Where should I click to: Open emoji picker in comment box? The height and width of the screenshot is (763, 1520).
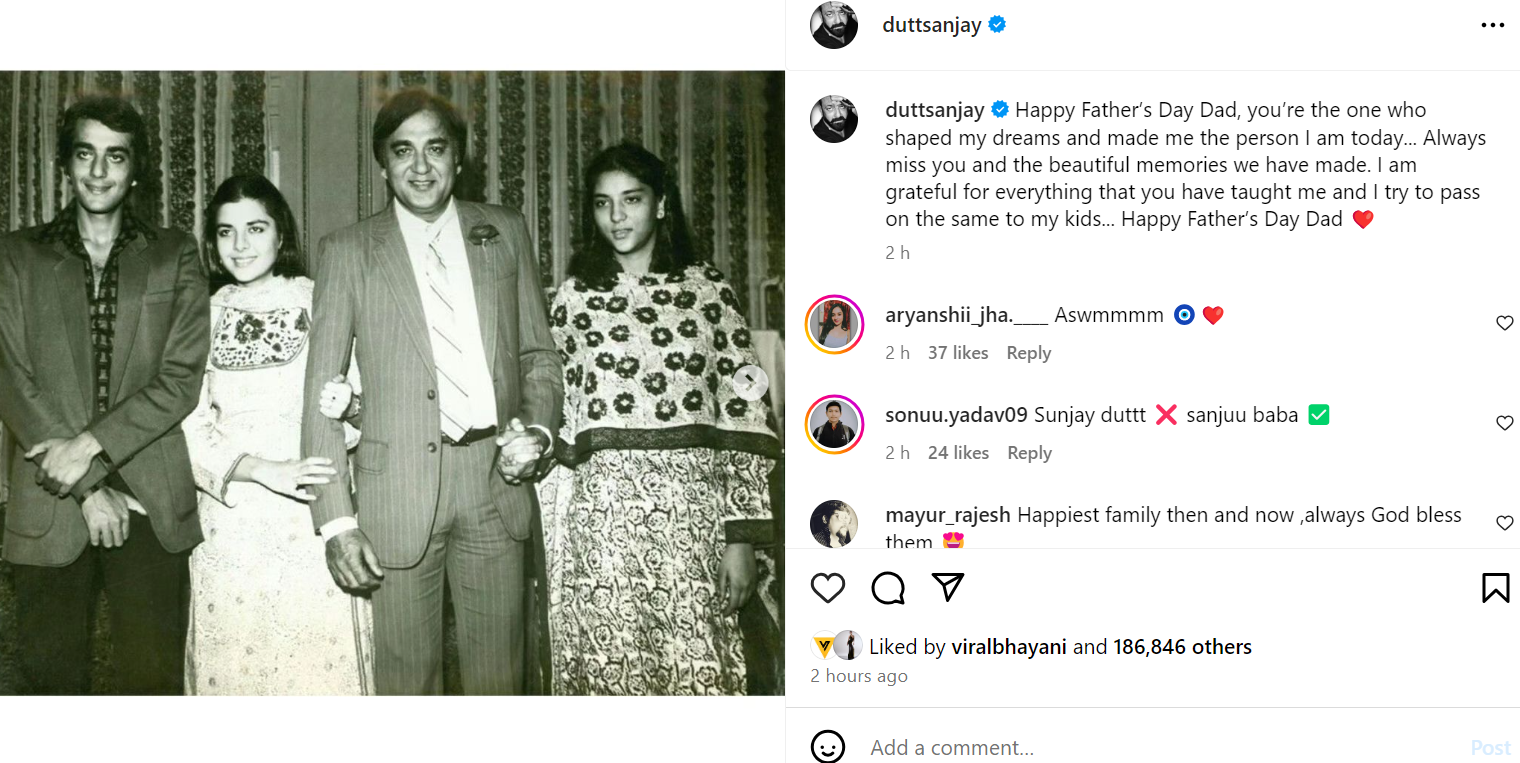click(828, 747)
